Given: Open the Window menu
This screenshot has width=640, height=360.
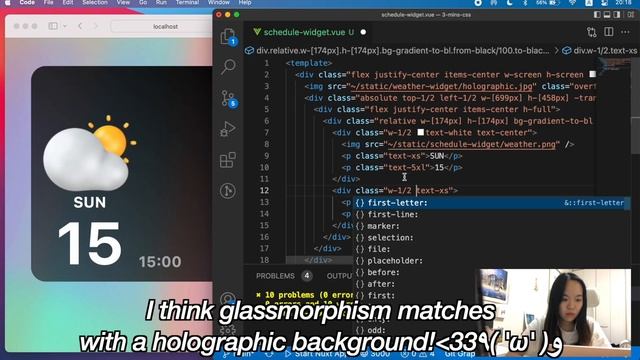Looking at the screenshot, I should tap(219, 2).
